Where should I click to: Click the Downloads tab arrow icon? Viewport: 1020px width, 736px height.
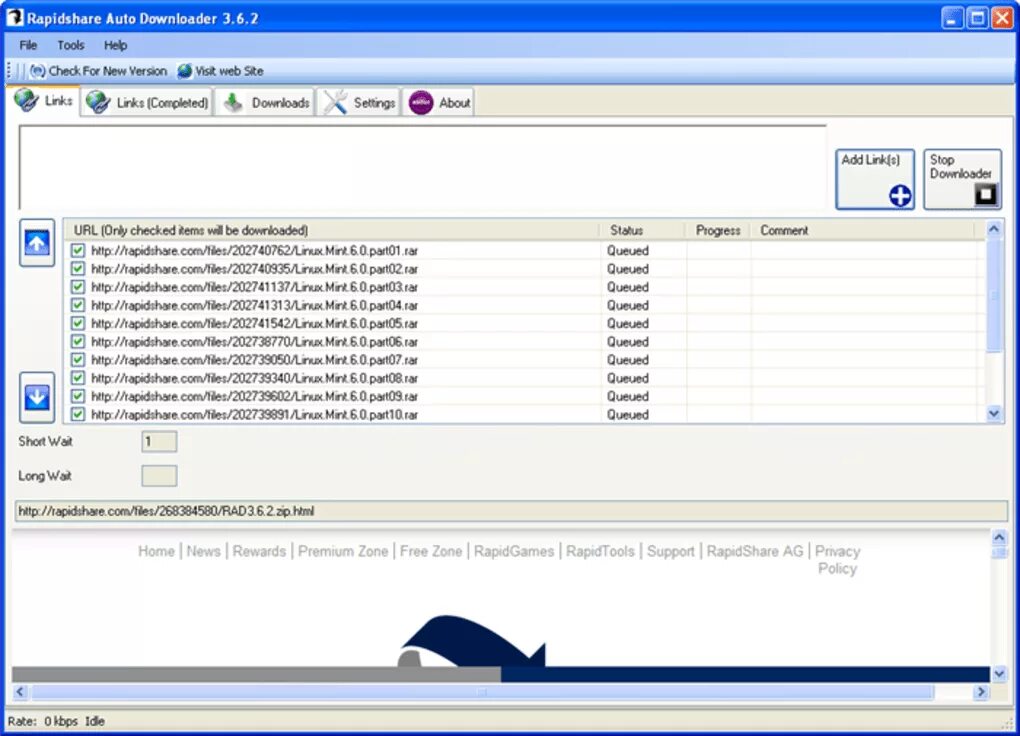233,102
